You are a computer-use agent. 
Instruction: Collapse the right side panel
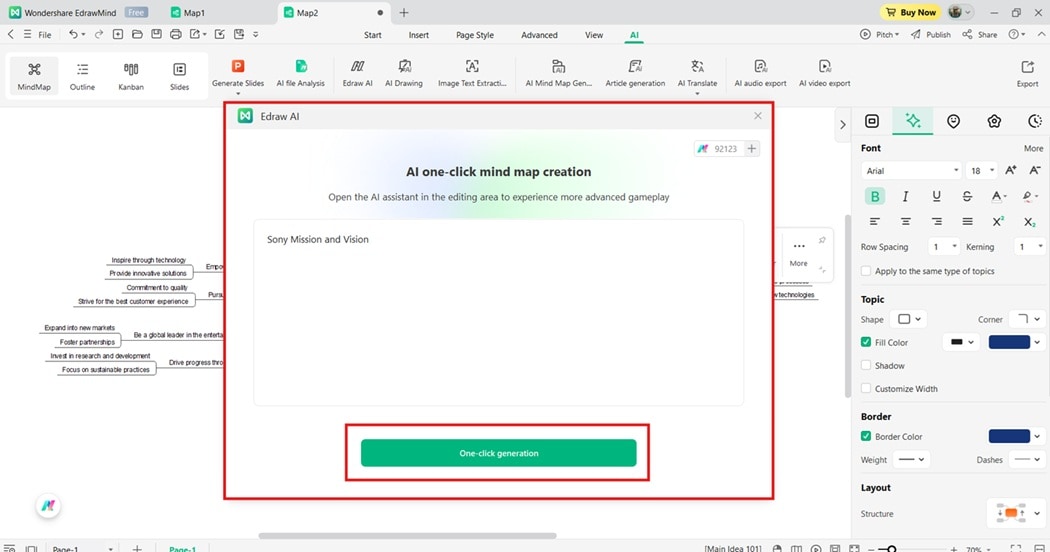(x=842, y=124)
